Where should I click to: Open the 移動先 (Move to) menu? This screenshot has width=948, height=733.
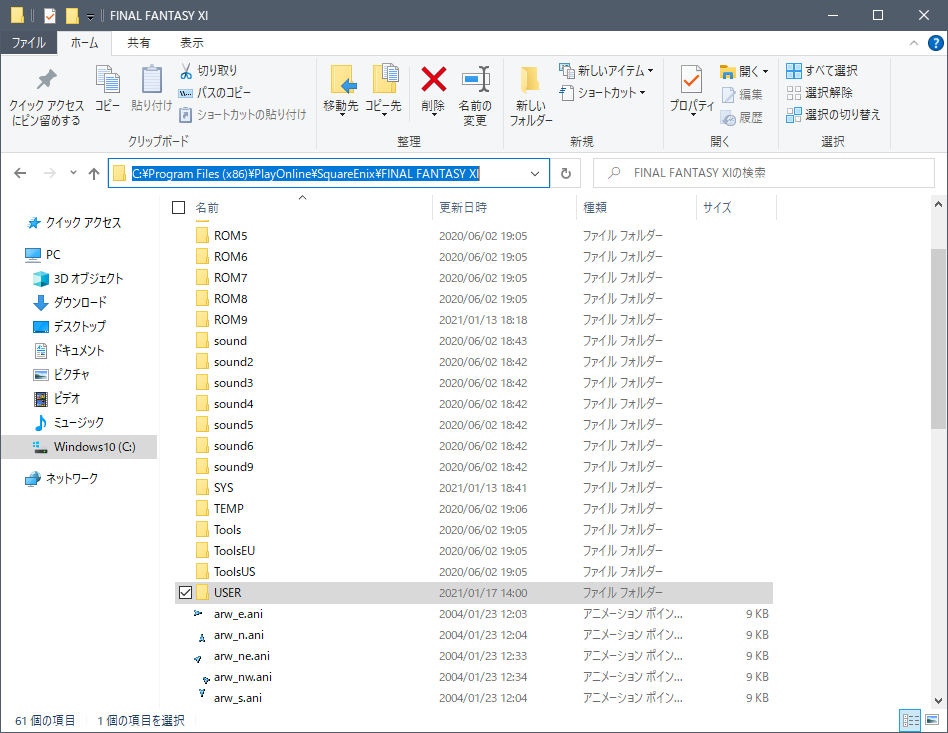pyautogui.click(x=341, y=91)
